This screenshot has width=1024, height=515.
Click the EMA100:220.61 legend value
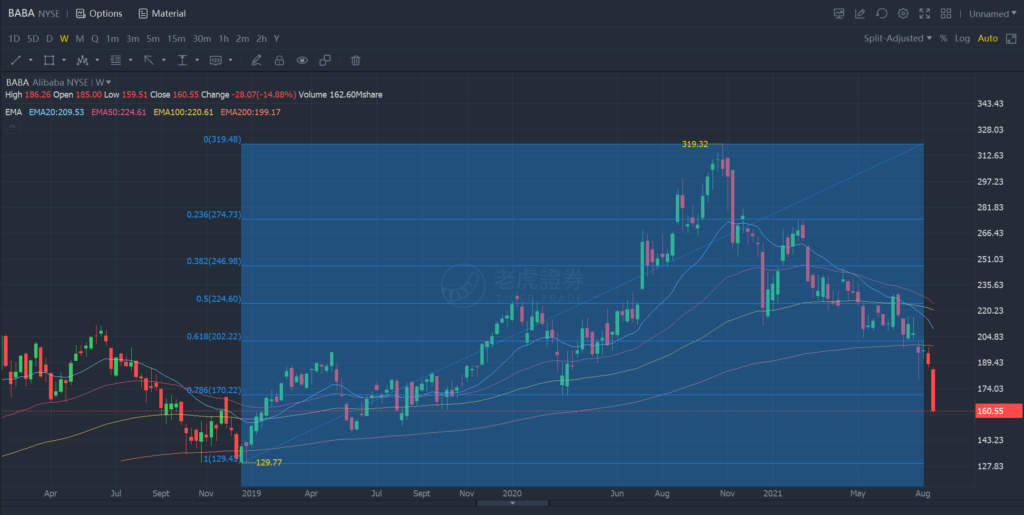click(x=184, y=112)
